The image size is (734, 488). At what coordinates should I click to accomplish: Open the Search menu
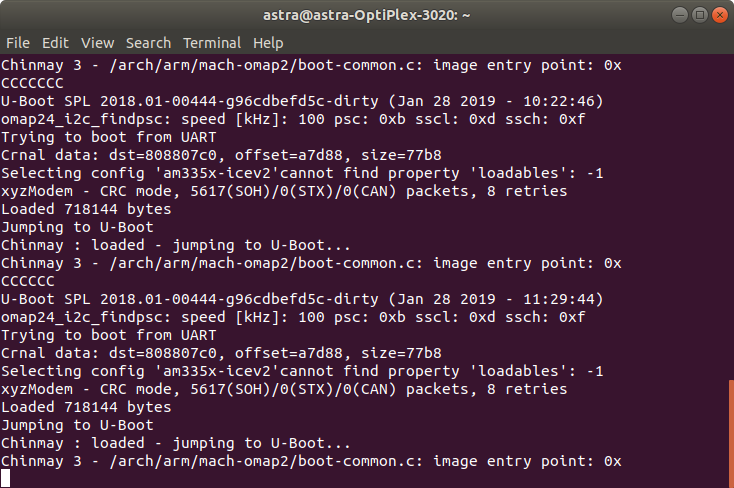click(x=148, y=43)
